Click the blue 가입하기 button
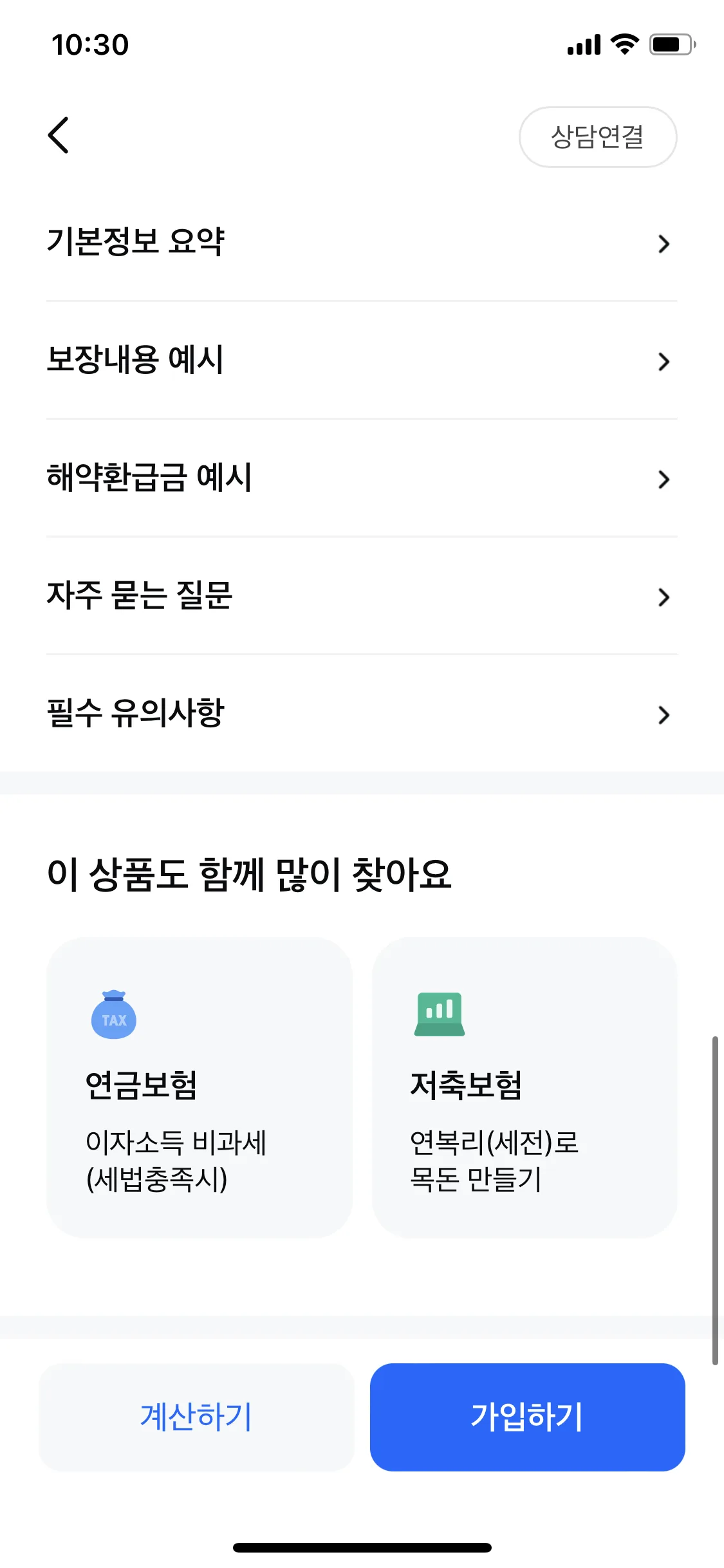Image resolution: width=724 pixels, height=1568 pixels. click(527, 1417)
